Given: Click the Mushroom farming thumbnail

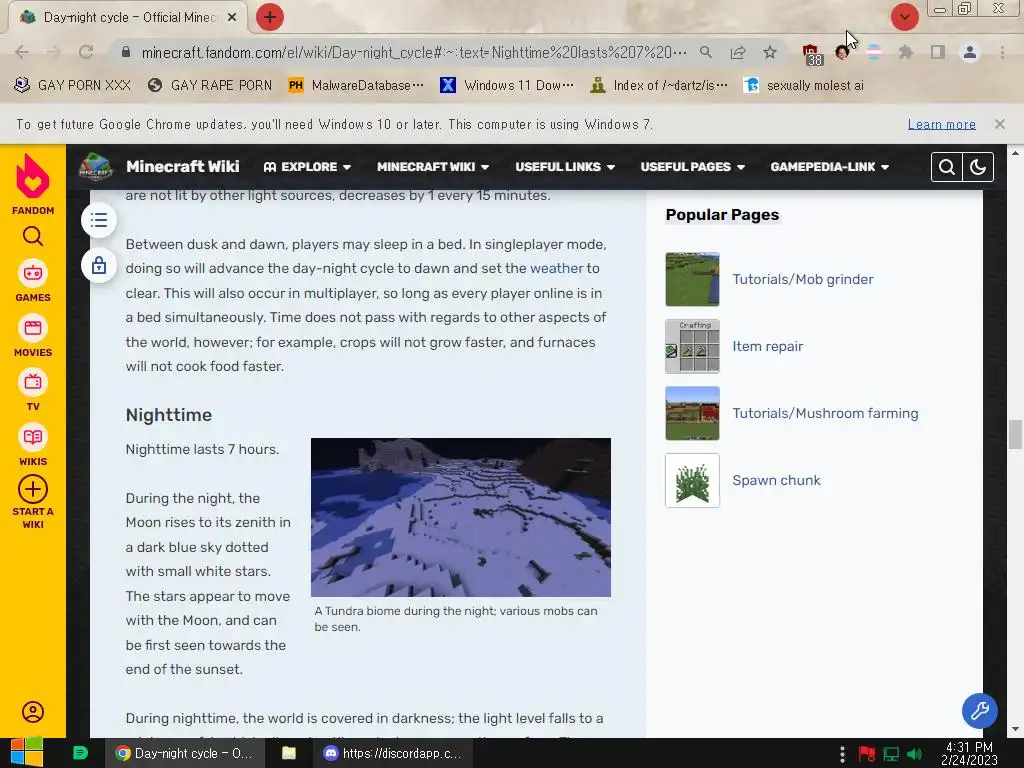Looking at the screenshot, I should click(x=692, y=413).
